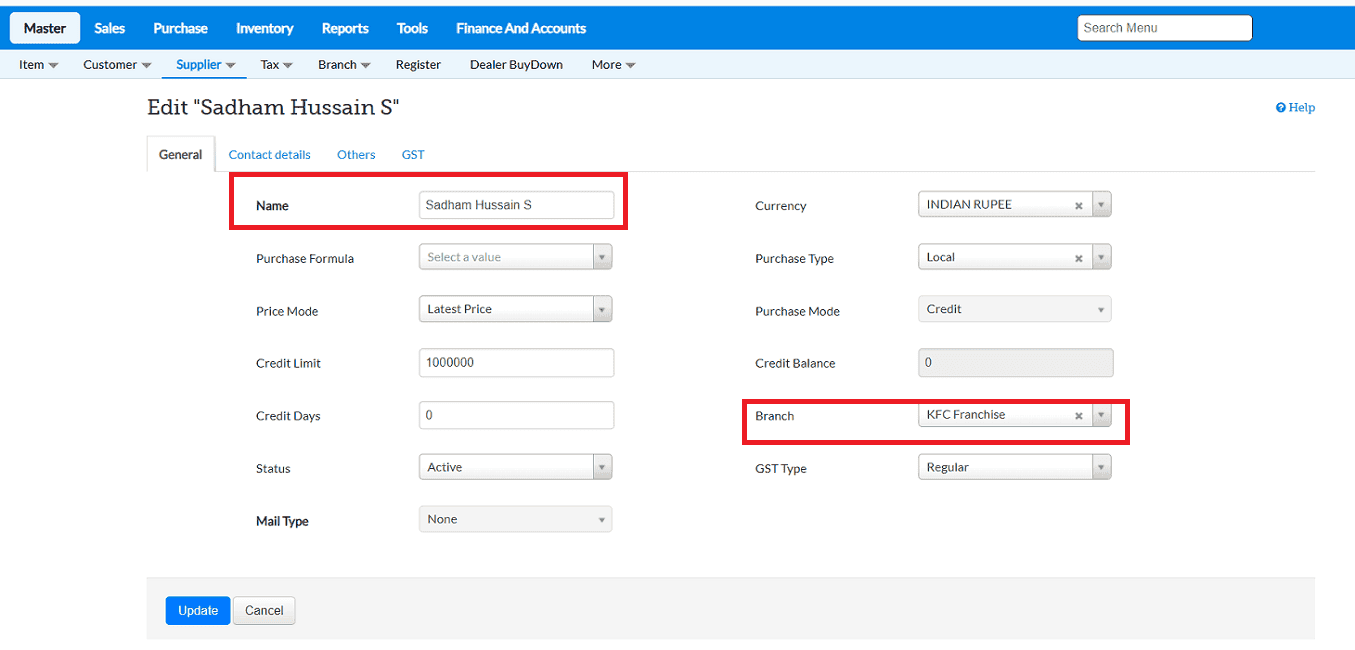Expand the Purchase Formula dropdown
This screenshot has width=1355, height=650.
coord(602,258)
